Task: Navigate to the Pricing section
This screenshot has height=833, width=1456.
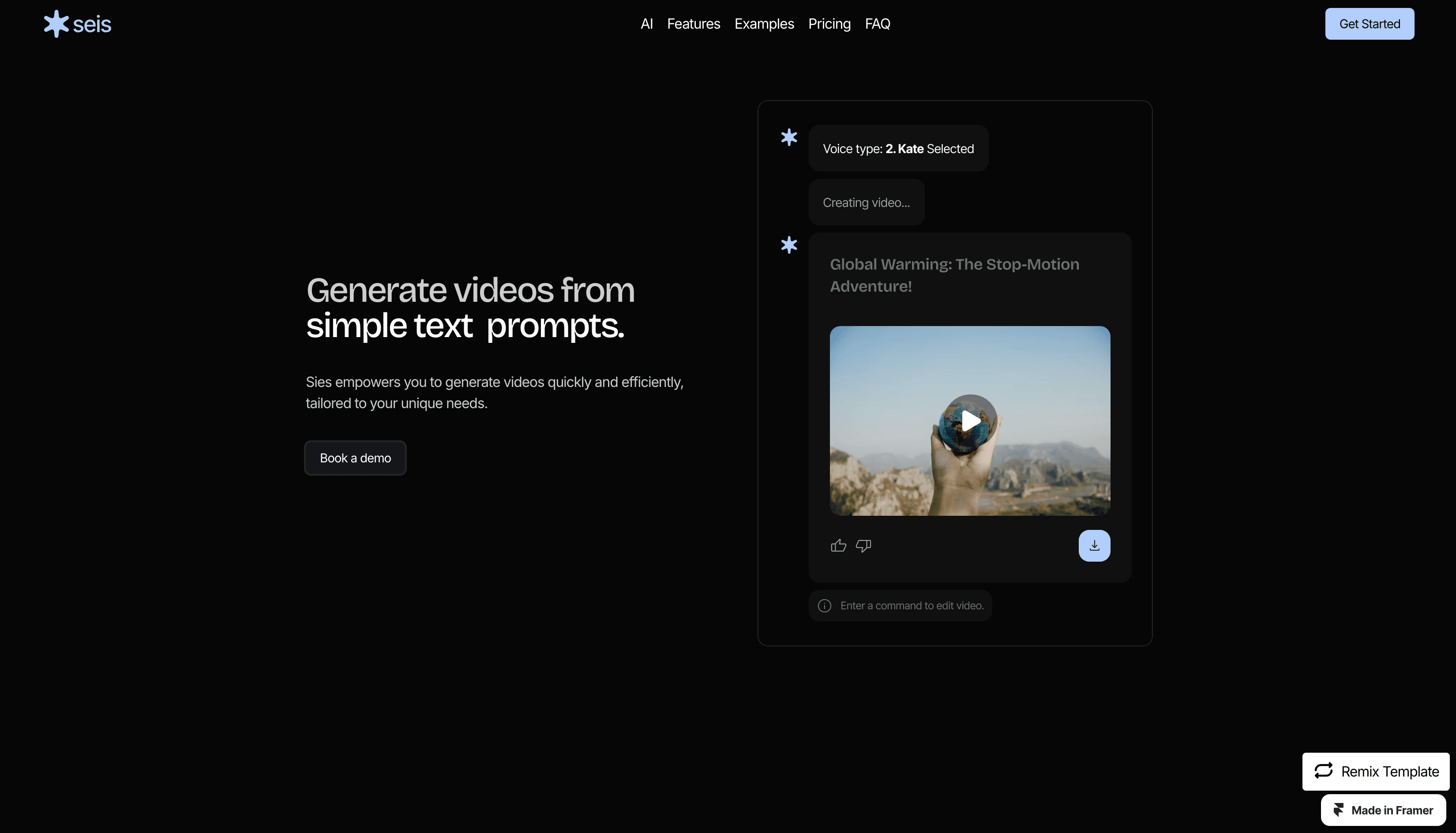Action: 829,24
